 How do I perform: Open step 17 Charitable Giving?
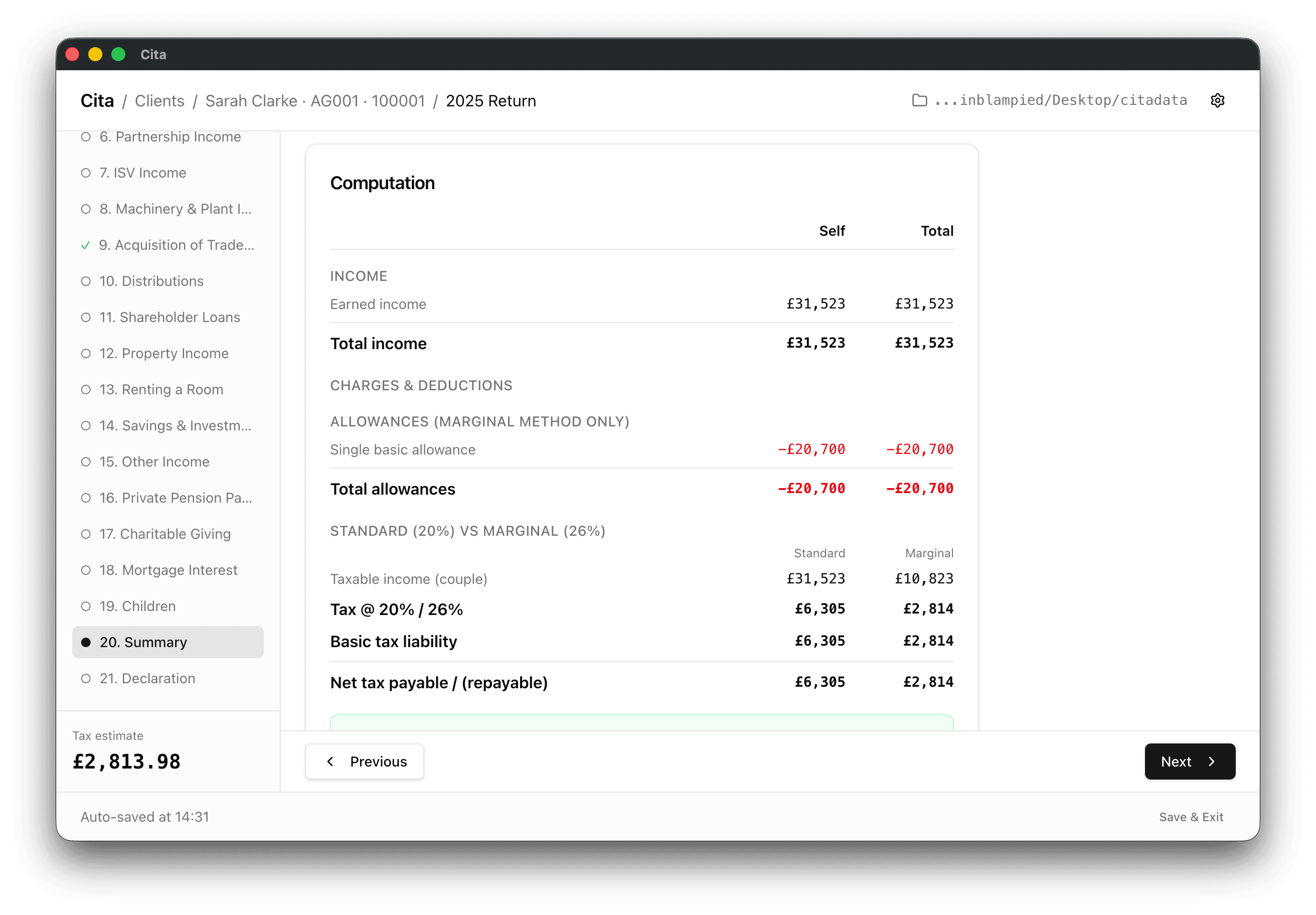[168, 534]
